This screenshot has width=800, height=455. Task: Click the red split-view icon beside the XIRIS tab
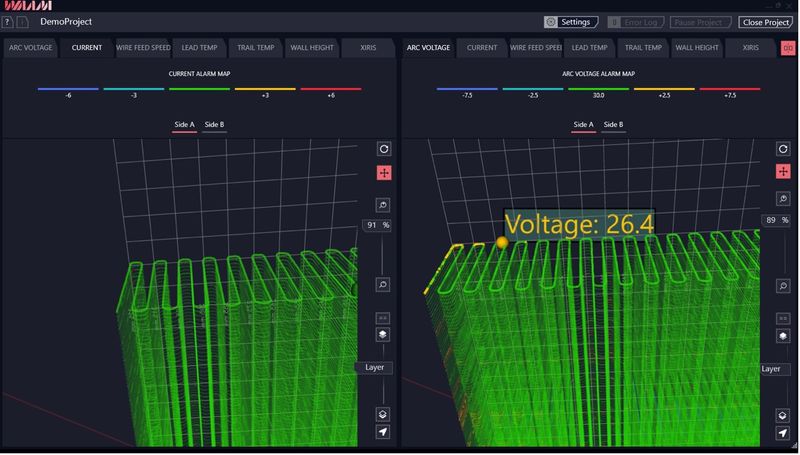tap(788, 48)
